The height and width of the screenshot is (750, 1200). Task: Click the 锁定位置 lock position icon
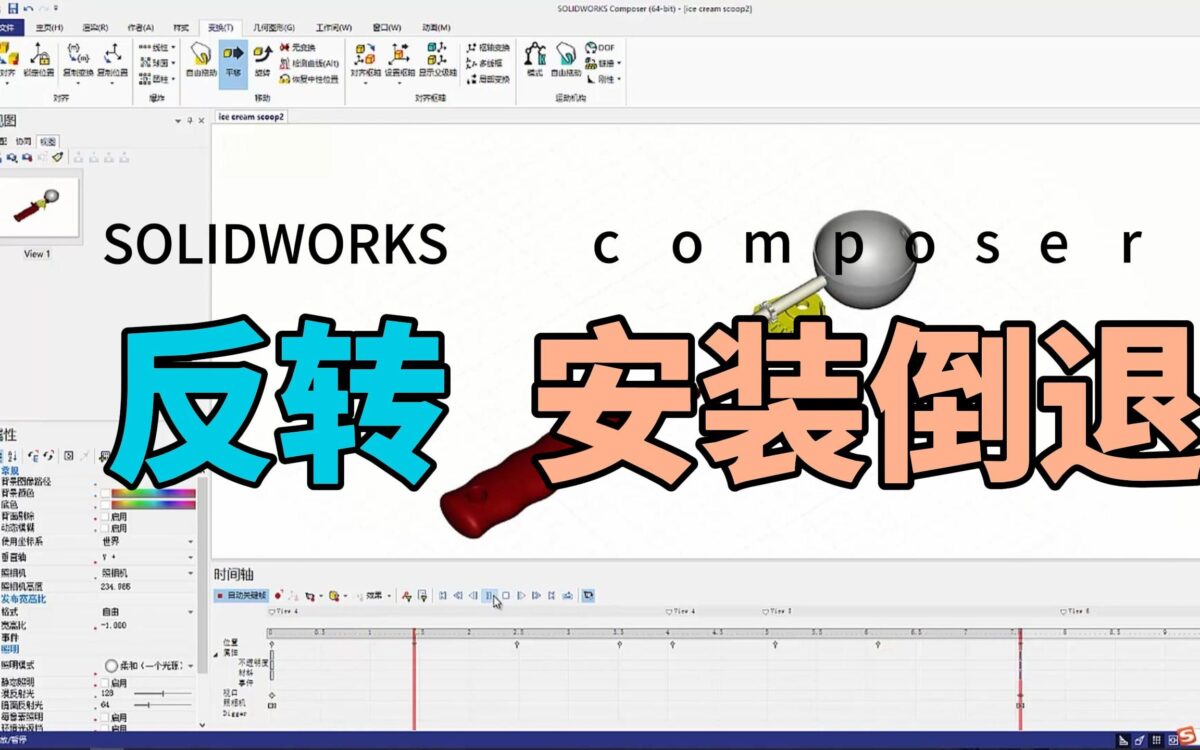click(x=40, y=60)
